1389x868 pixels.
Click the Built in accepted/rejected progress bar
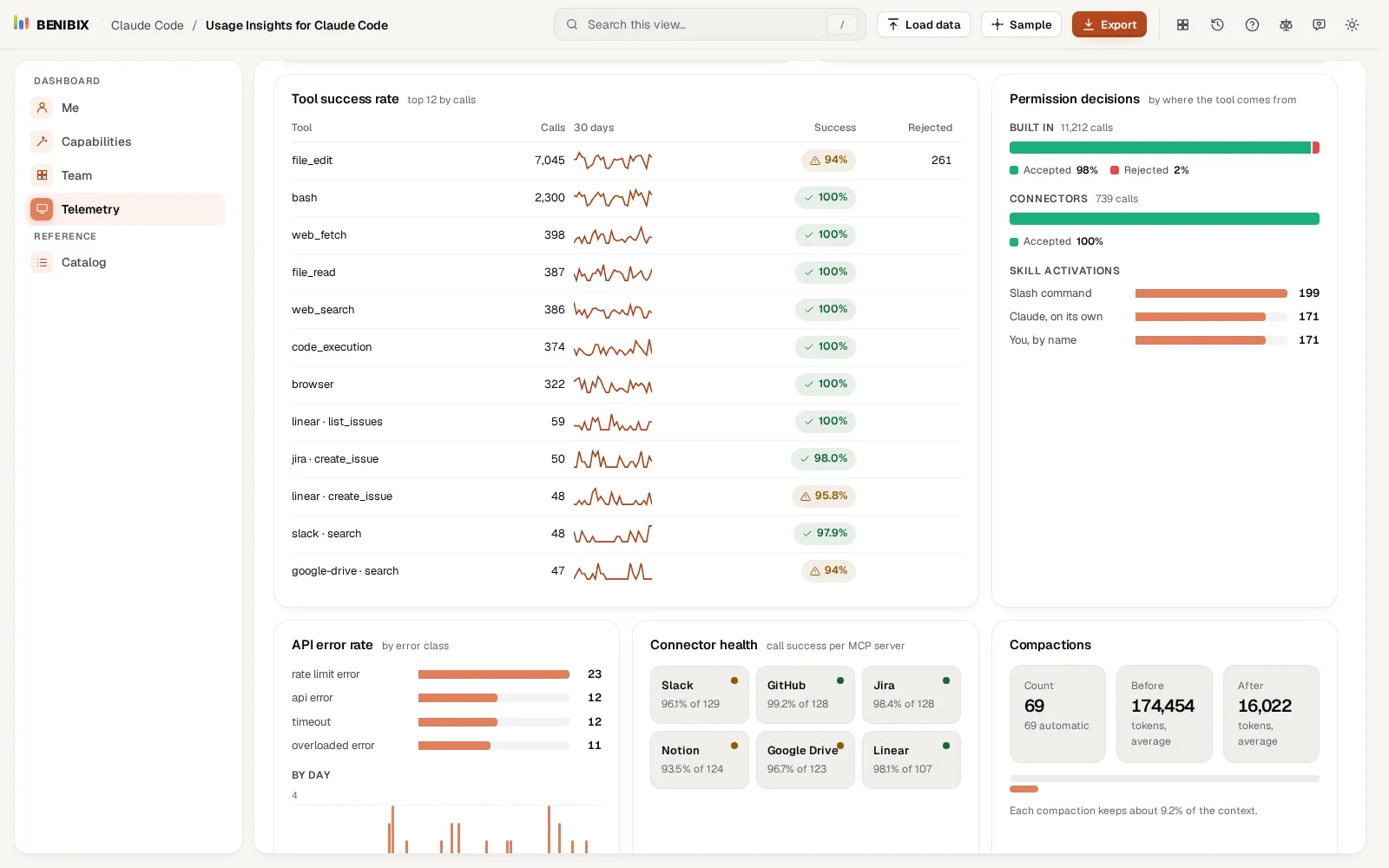[1164, 148]
